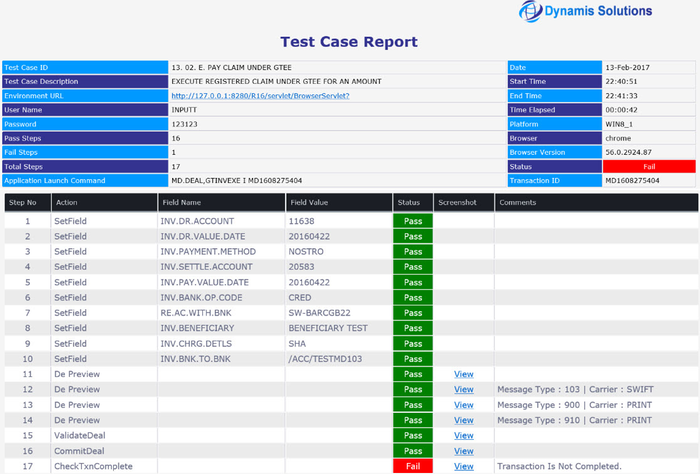Select the Transaction ID value MD1608275404
This screenshot has height=474, width=700.
coord(633,180)
